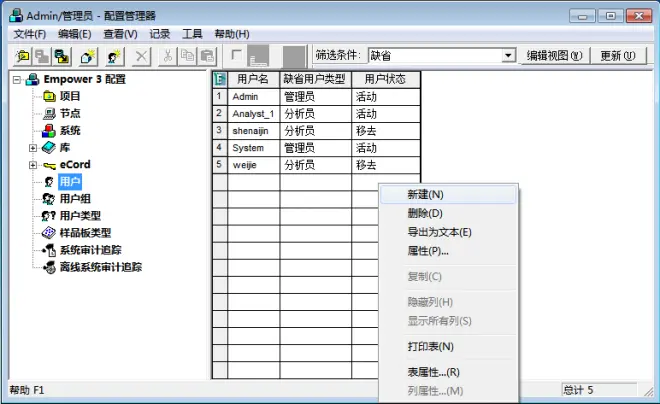
Task: Select the 离线系统审计追踪 tree item
Action: click(x=101, y=267)
